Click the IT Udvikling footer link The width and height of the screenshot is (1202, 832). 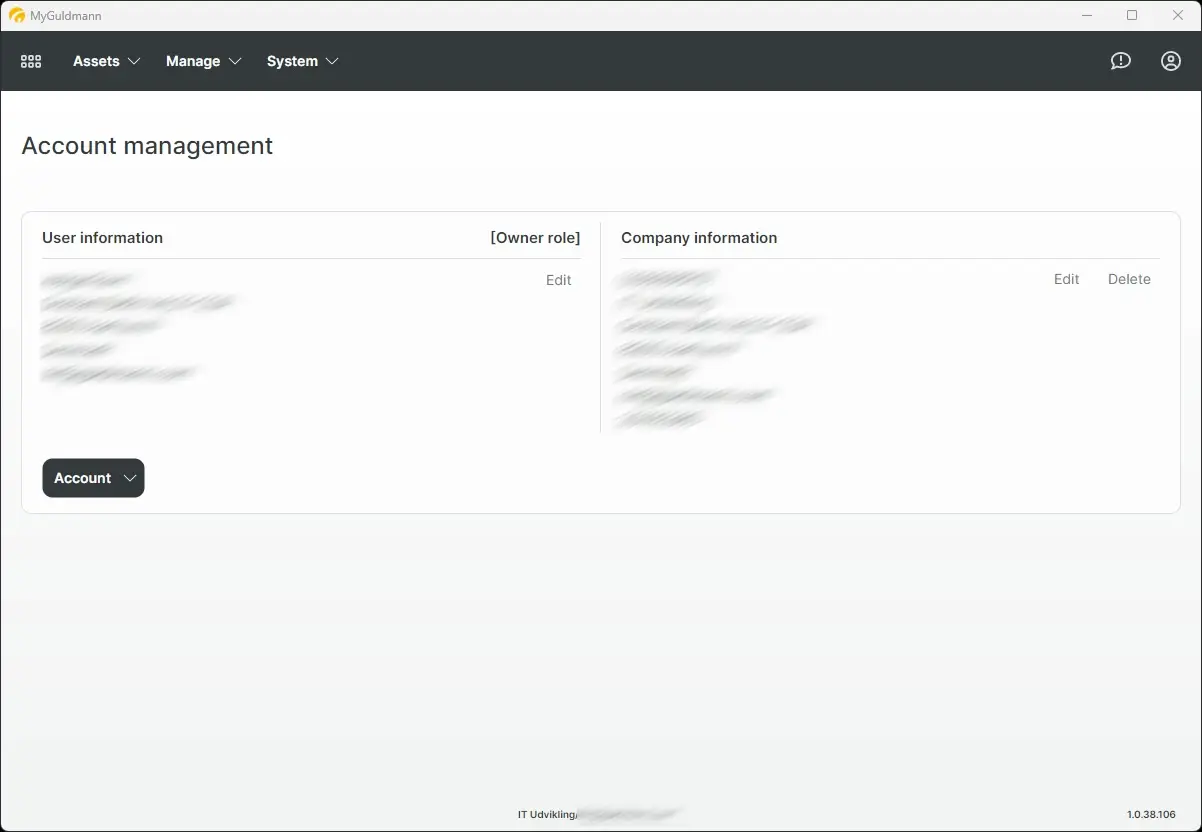[546, 814]
